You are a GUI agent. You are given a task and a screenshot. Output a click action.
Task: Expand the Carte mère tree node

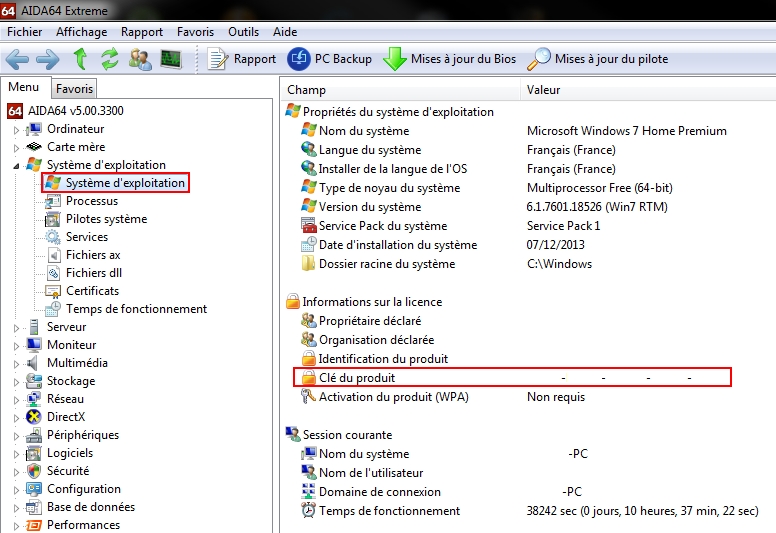point(16,148)
